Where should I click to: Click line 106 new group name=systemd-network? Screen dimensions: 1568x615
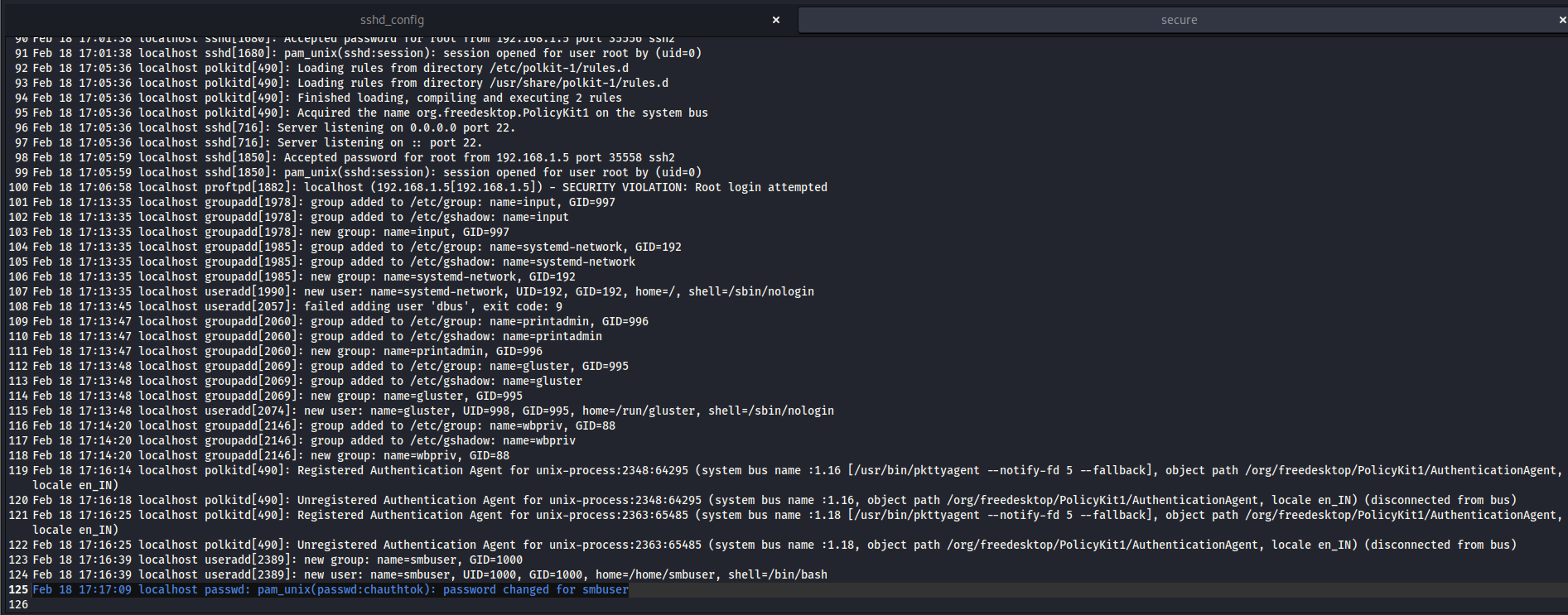pos(304,276)
